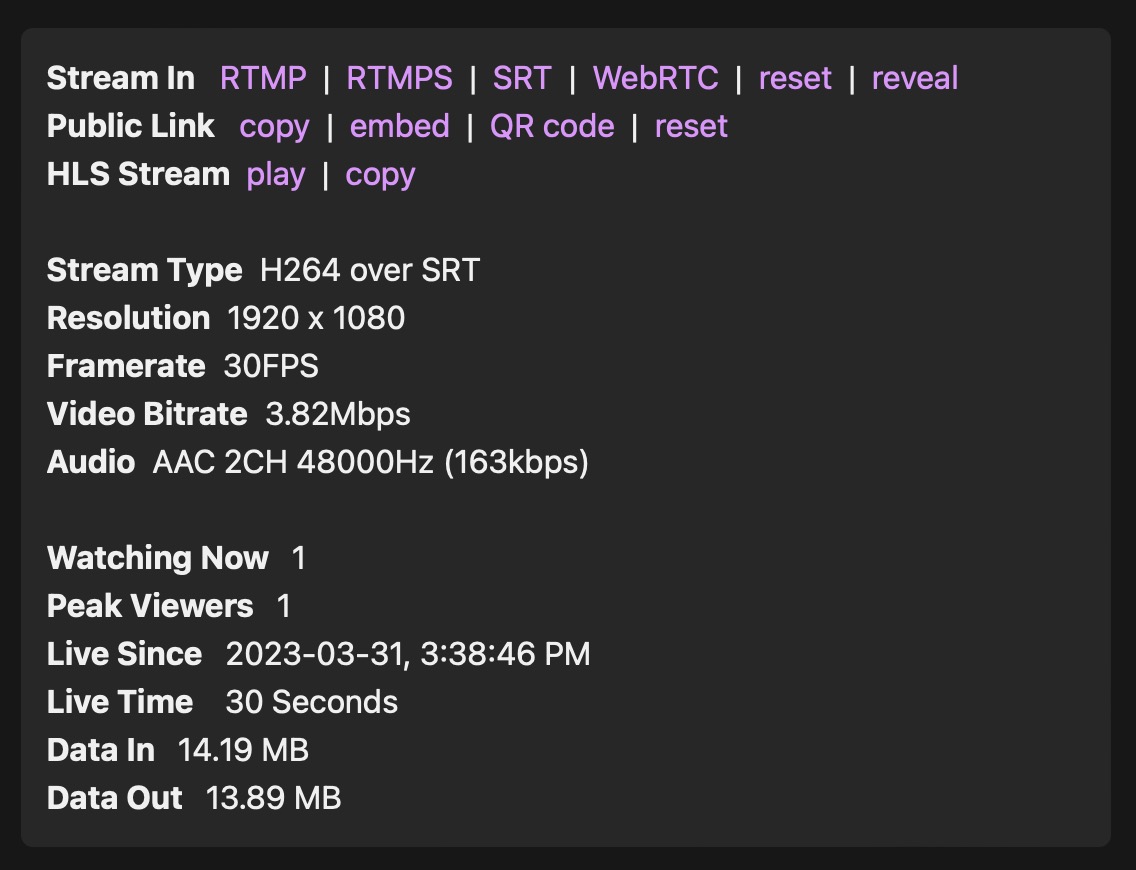Image resolution: width=1136 pixels, height=870 pixels.
Task: Reveal the Stream In details
Action: click(x=914, y=79)
